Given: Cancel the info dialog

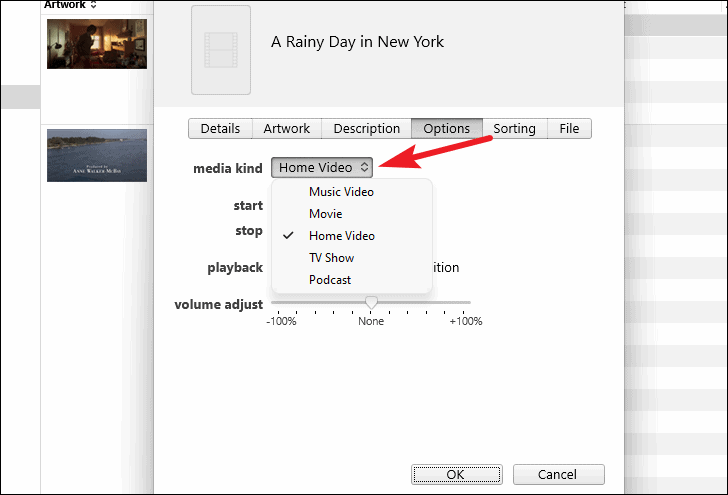Looking at the screenshot, I should 559,475.
